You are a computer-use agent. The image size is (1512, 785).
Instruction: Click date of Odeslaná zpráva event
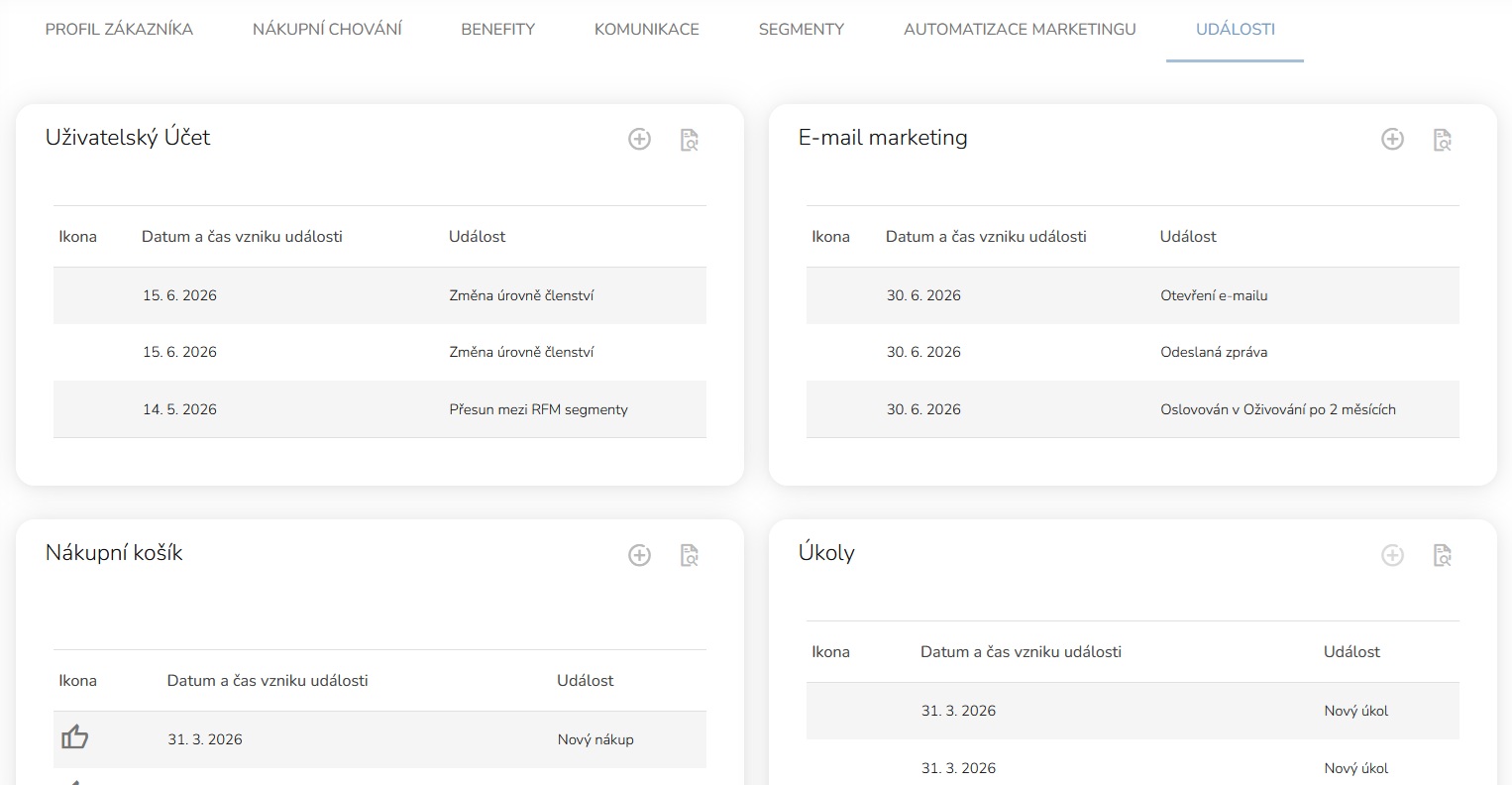coord(923,352)
